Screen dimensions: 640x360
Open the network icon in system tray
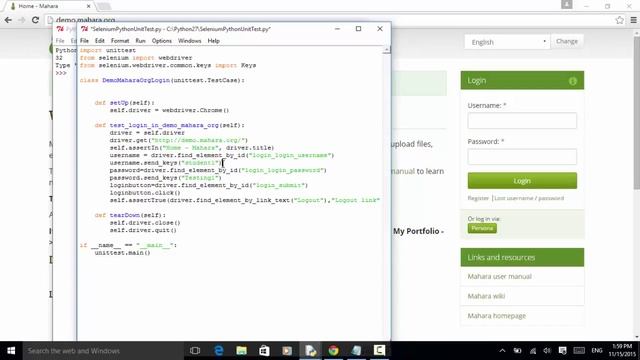tap(533, 351)
